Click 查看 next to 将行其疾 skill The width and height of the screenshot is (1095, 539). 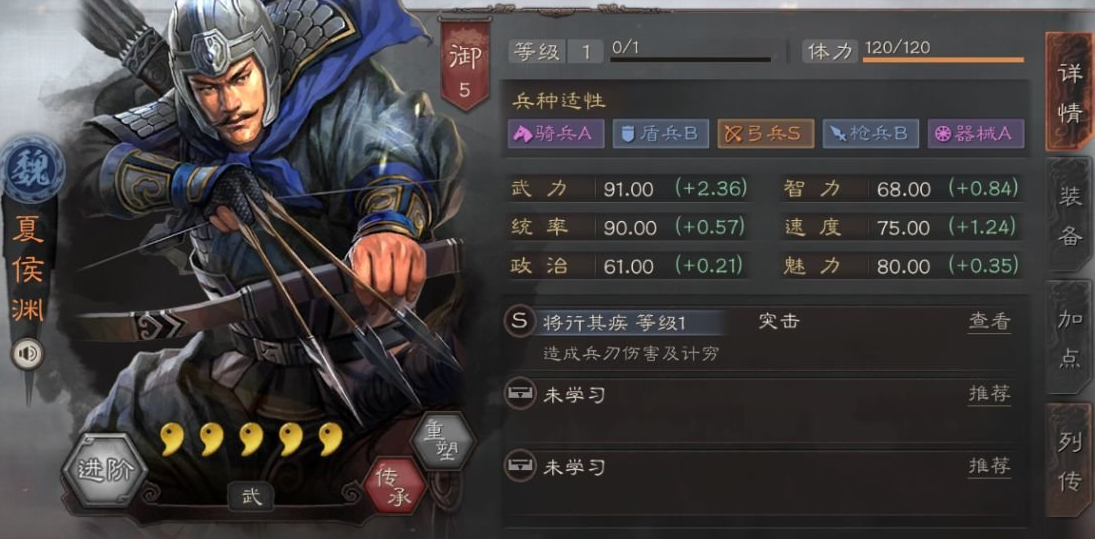tap(989, 322)
